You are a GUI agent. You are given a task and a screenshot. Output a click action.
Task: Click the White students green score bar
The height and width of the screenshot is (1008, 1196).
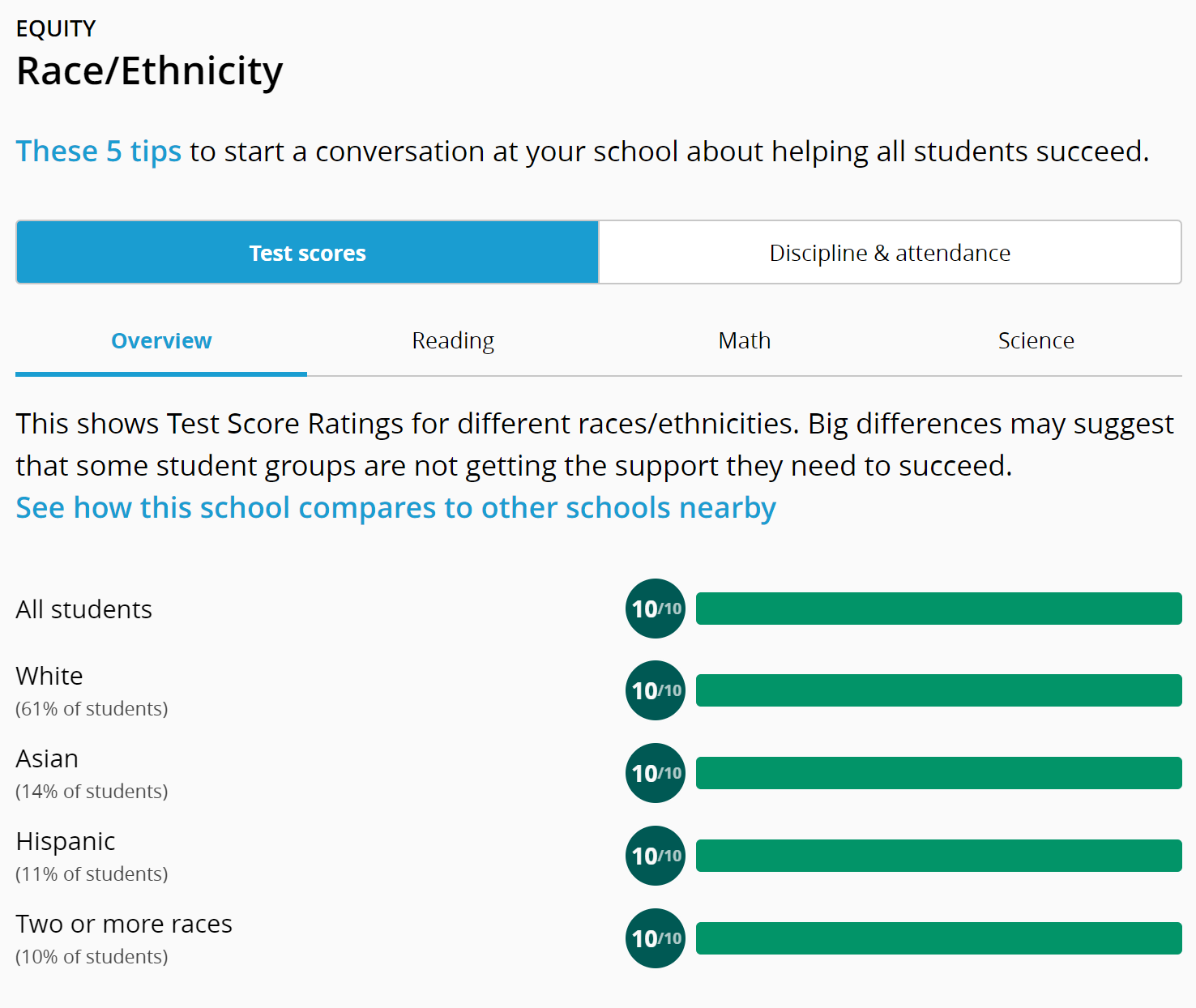[938, 690]
